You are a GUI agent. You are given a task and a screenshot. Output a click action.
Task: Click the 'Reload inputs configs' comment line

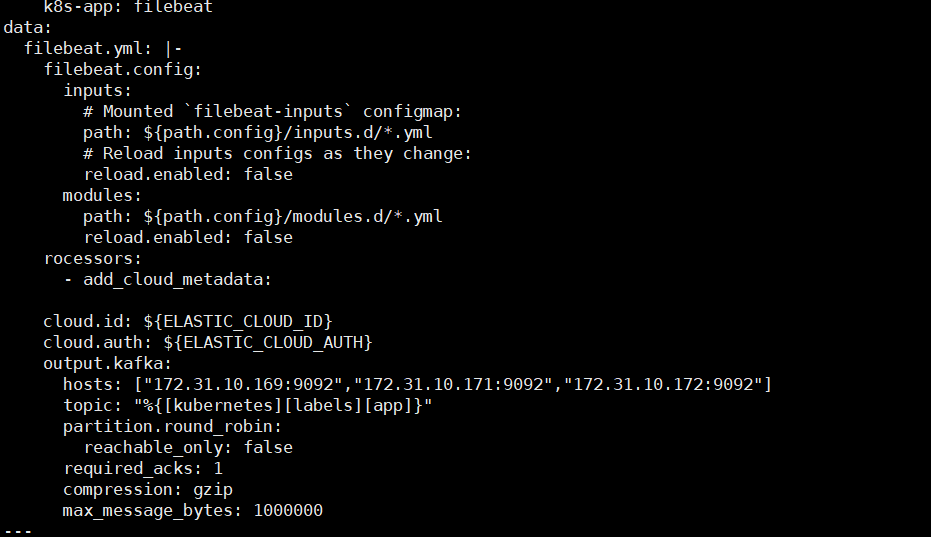277,154
